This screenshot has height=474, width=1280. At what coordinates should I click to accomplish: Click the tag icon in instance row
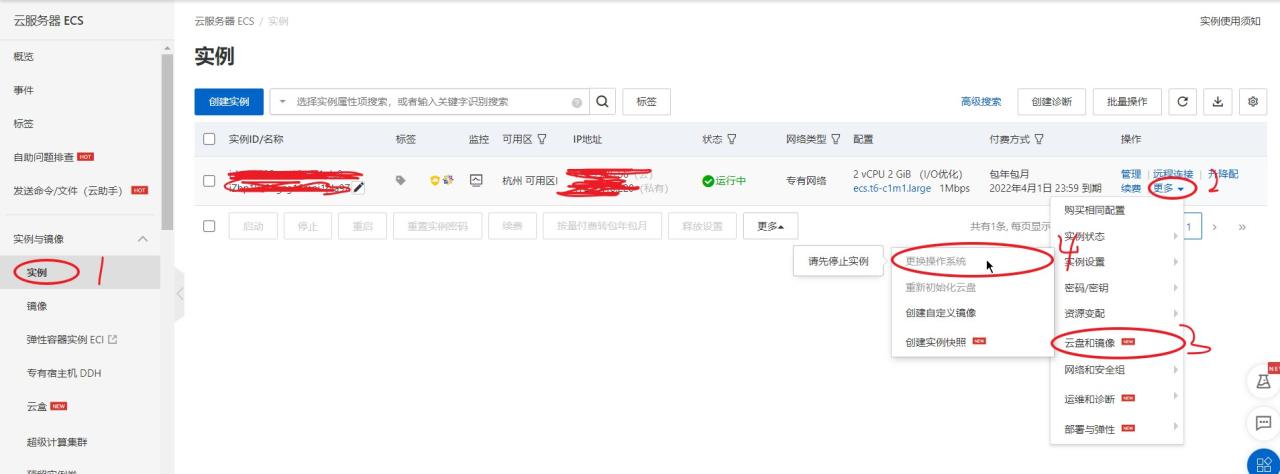[x=401, y=181]
